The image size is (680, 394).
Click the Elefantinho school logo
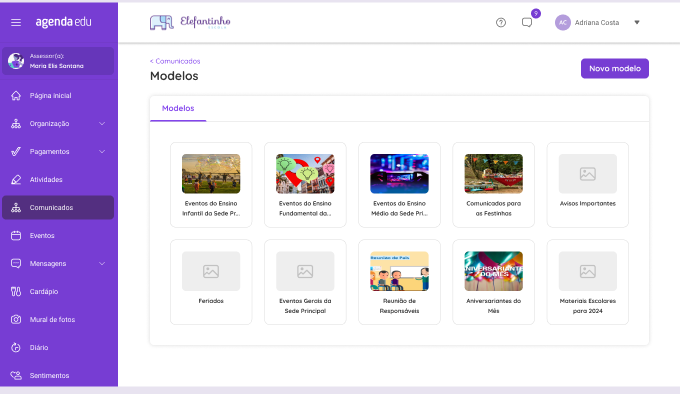point(190,23)
